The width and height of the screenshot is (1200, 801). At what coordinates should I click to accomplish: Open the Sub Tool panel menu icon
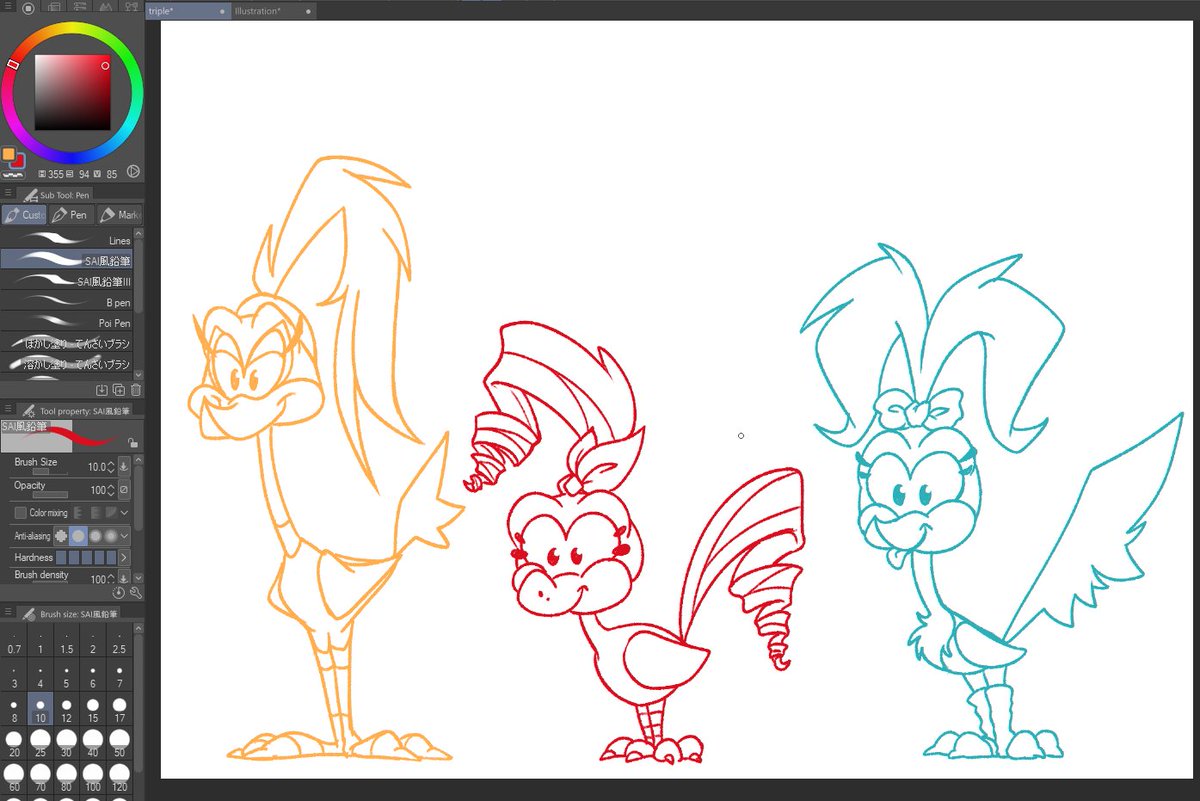(8, 194)
